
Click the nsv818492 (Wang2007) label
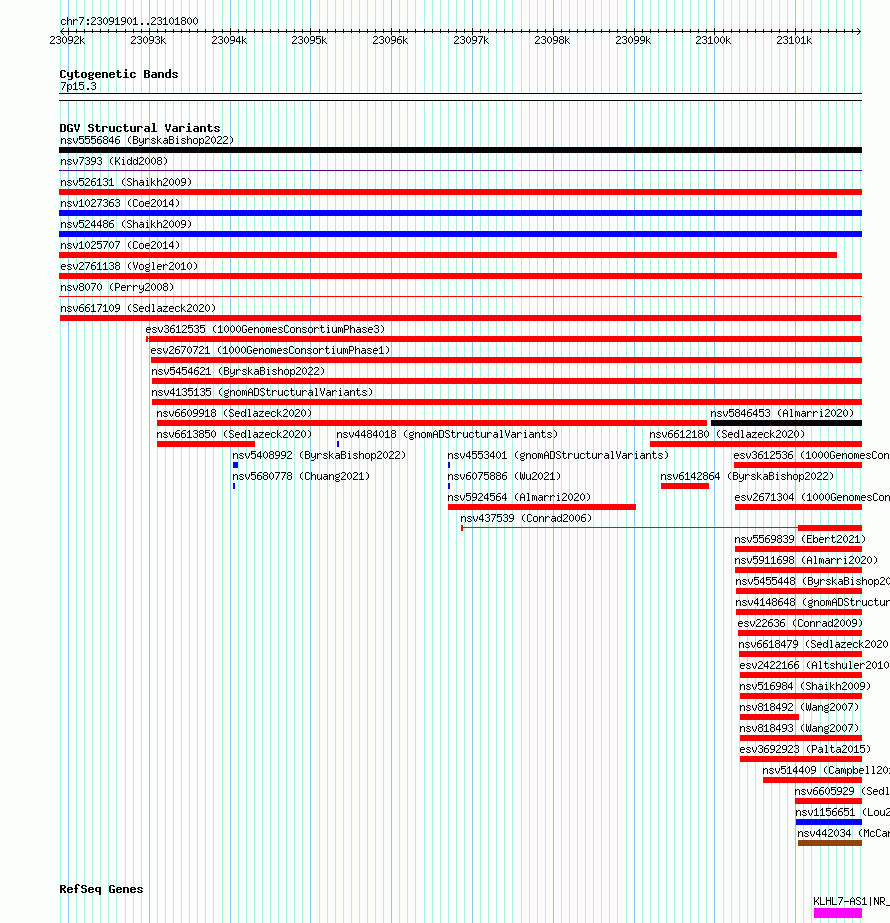coord(799,708)
